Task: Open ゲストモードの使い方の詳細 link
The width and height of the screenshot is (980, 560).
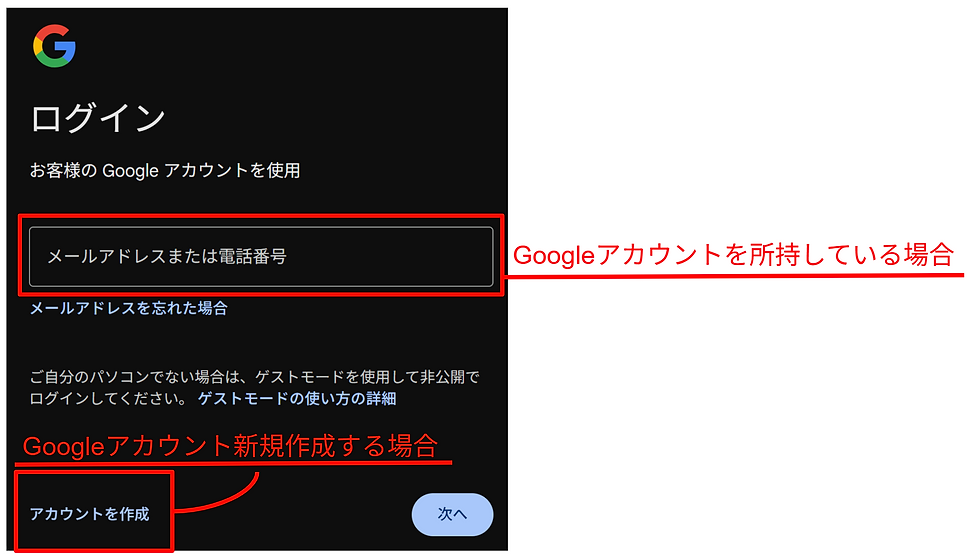Action: pyautogui.click(x=297, y=398)
